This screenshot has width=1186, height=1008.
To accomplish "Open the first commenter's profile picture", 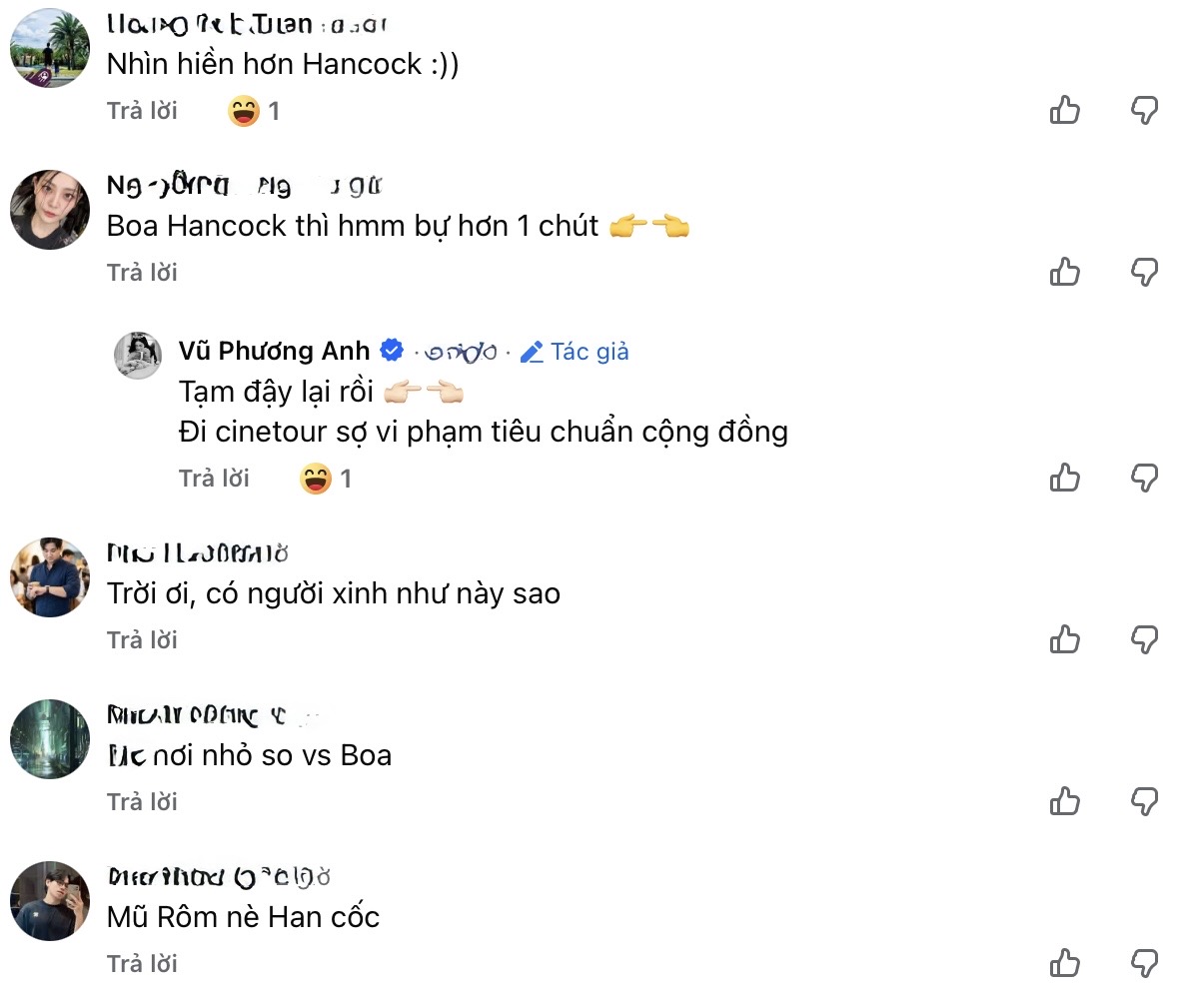I will point(49,47).
